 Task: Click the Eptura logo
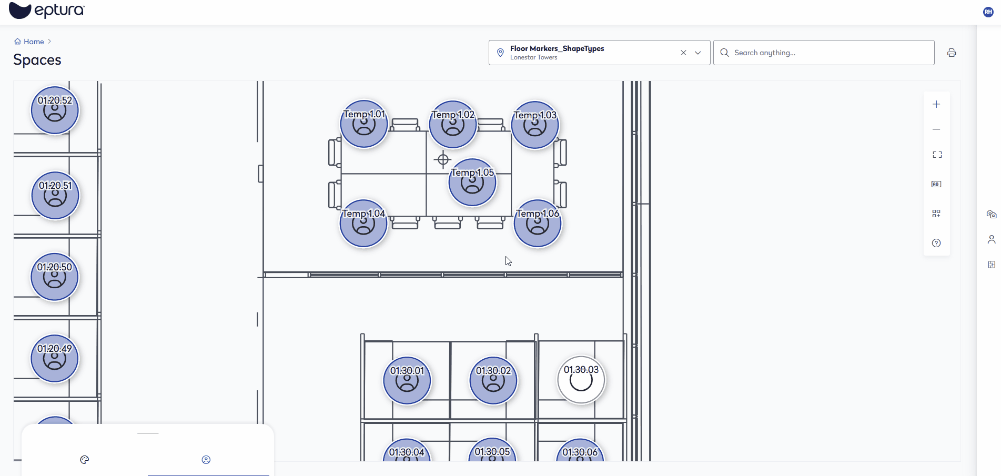(x=47, y=11)
